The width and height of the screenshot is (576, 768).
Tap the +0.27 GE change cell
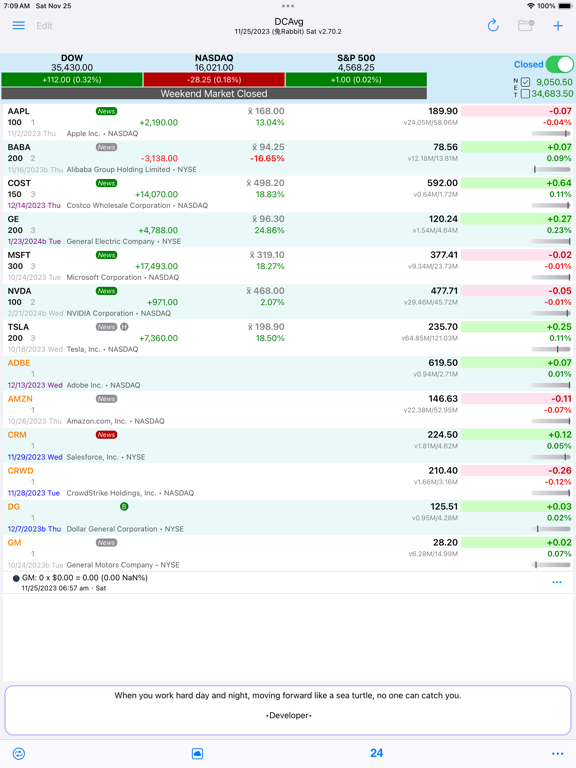tap(516, 219)
